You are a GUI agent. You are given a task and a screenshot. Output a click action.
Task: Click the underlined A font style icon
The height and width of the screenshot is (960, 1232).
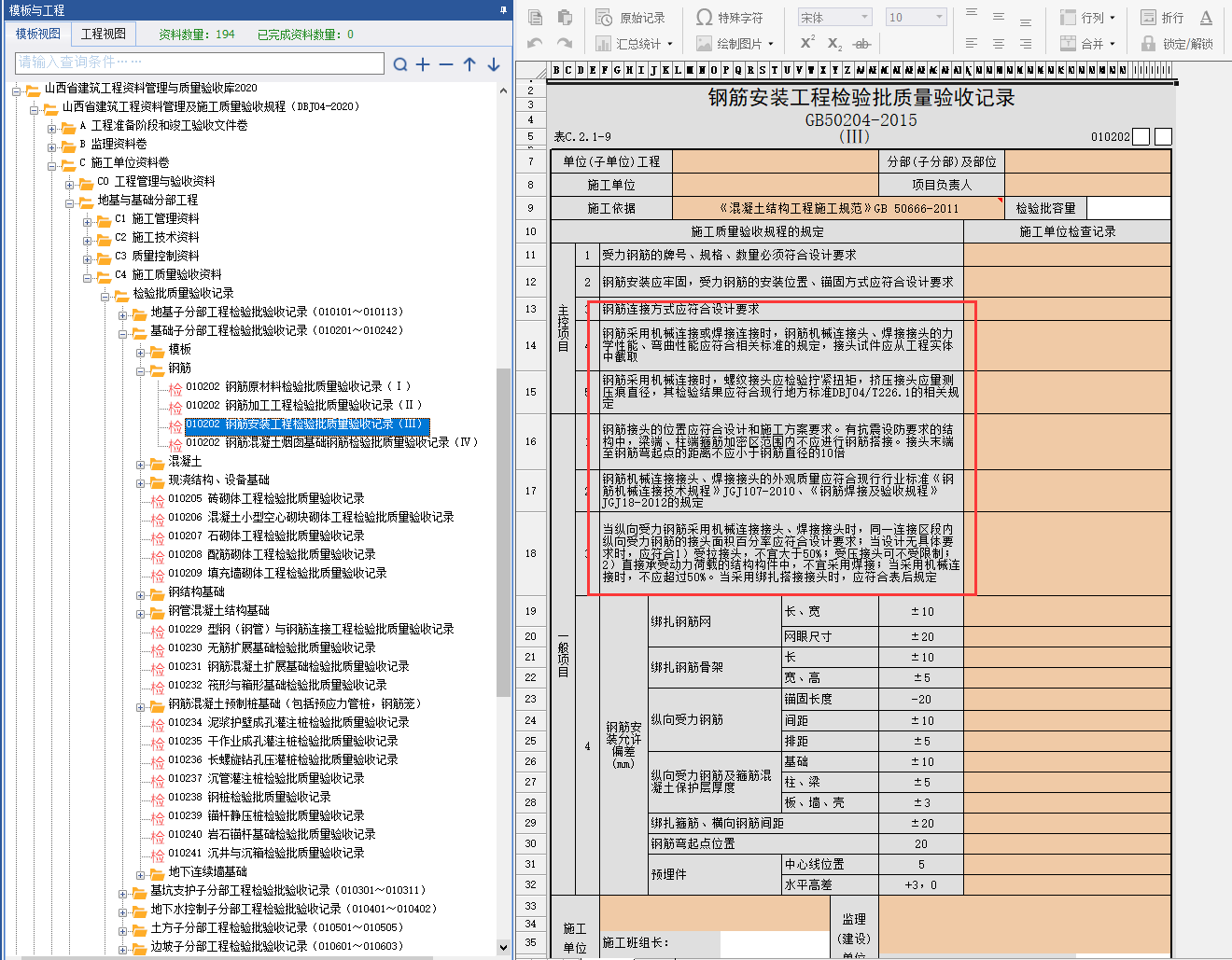click(1206, 18)
